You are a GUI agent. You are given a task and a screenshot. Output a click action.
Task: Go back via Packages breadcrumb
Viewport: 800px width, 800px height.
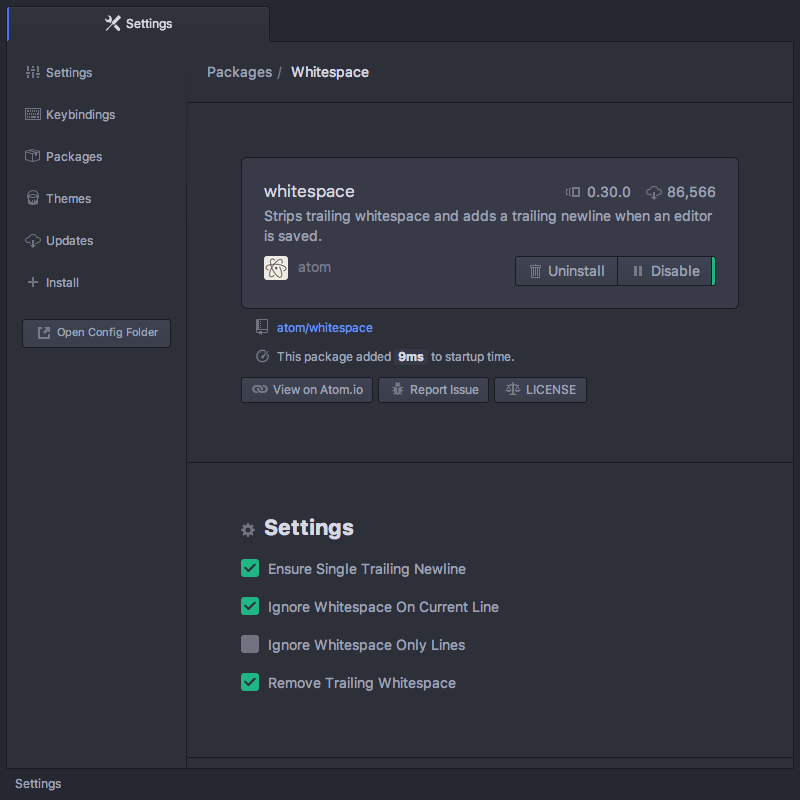click(239, 72)
